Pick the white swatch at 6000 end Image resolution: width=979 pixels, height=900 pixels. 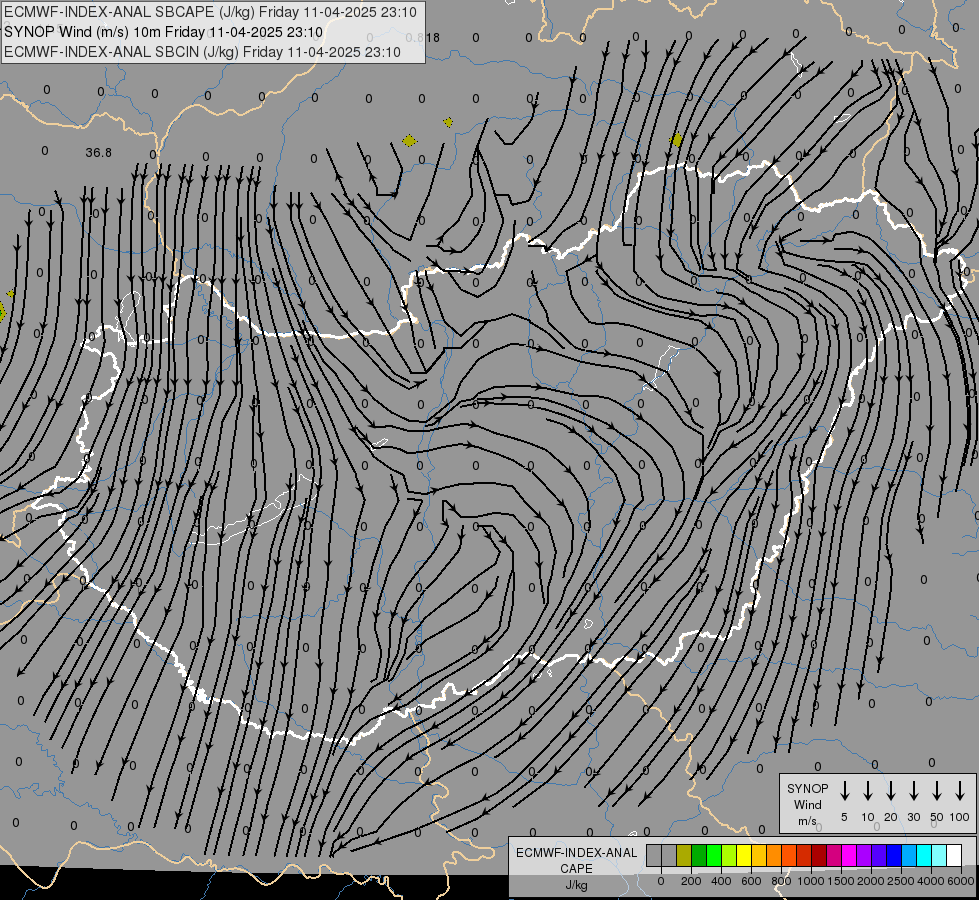953,855
